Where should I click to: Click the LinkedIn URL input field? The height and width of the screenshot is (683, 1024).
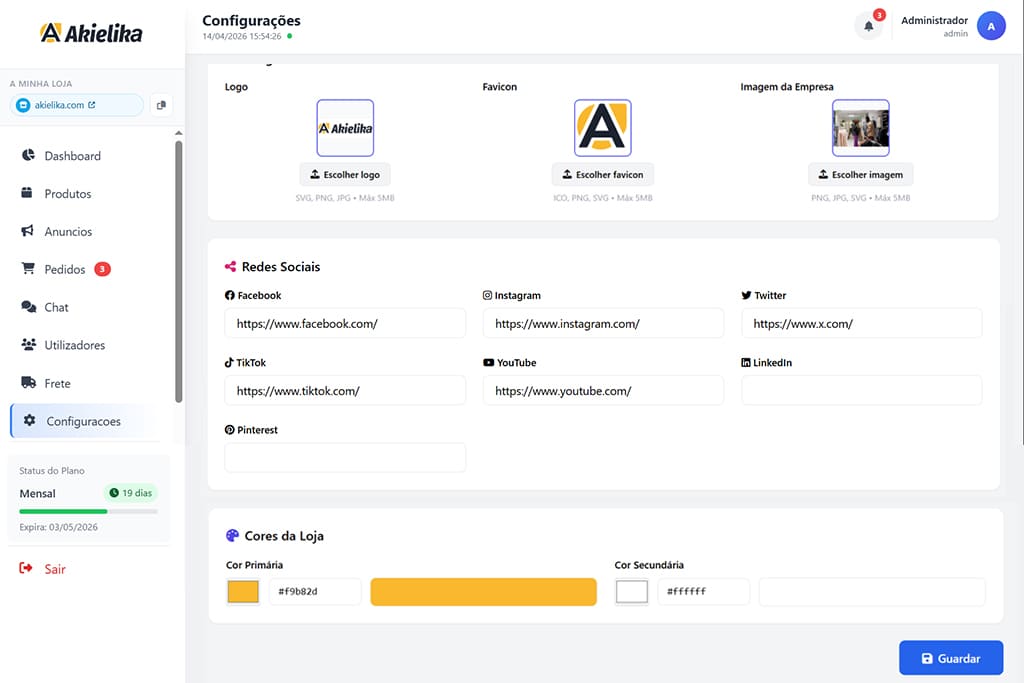pyautogui.click(x=861, y=391)
